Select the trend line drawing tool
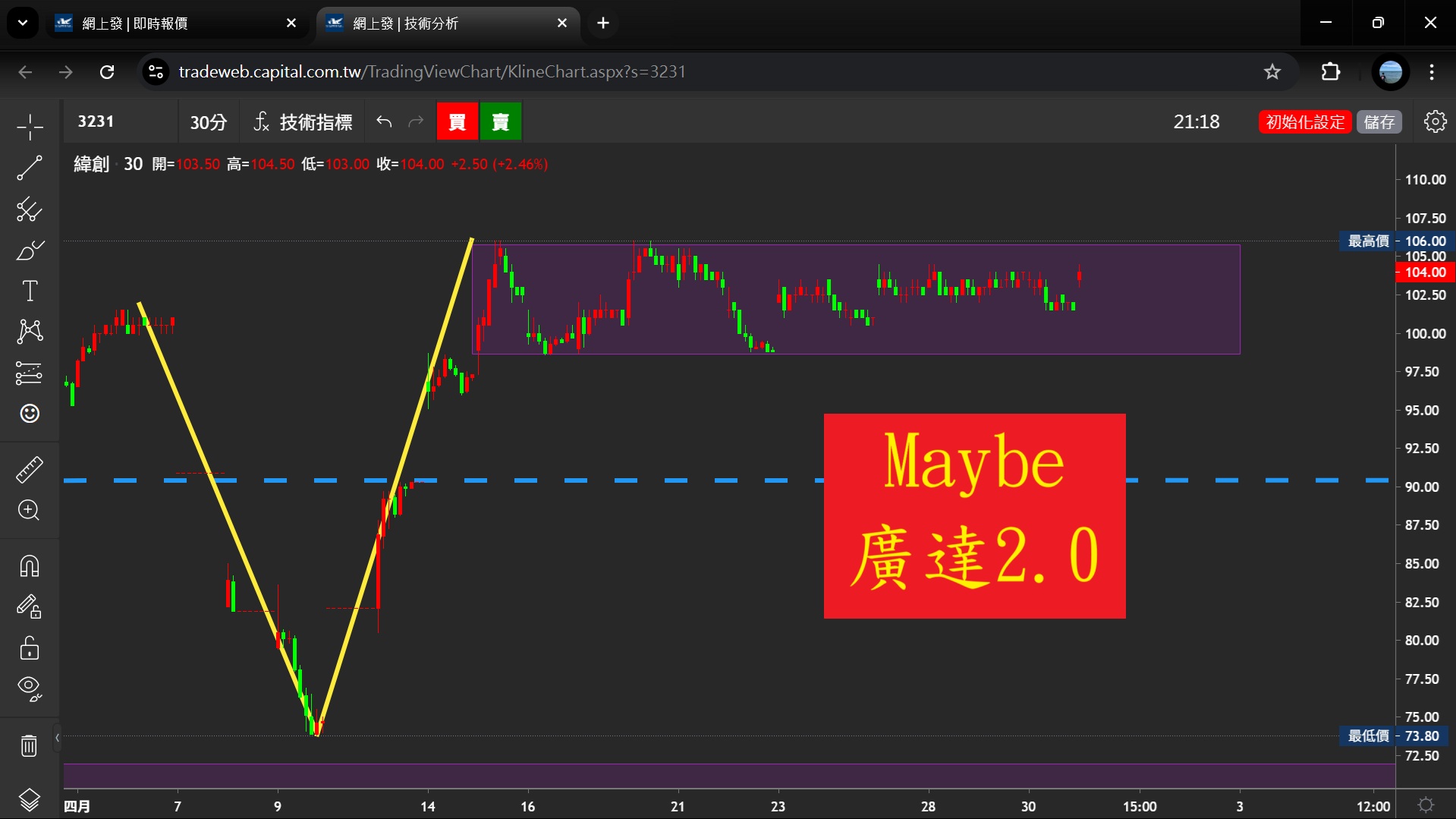 [30, 168]
